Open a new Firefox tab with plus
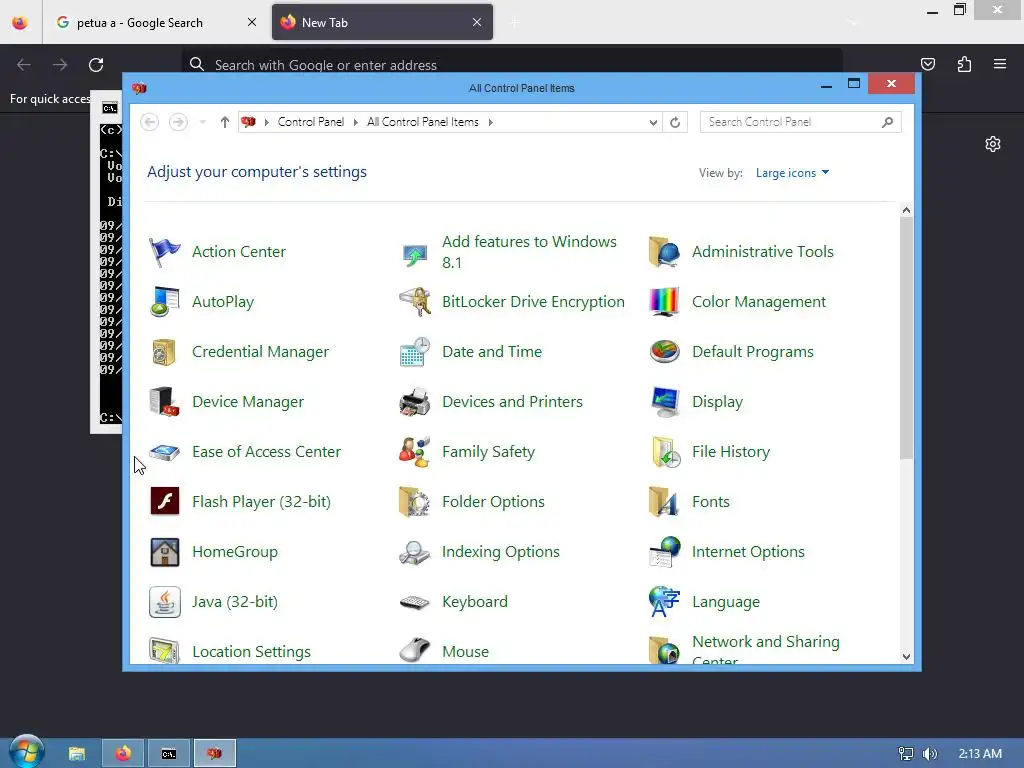 (515, 23)
